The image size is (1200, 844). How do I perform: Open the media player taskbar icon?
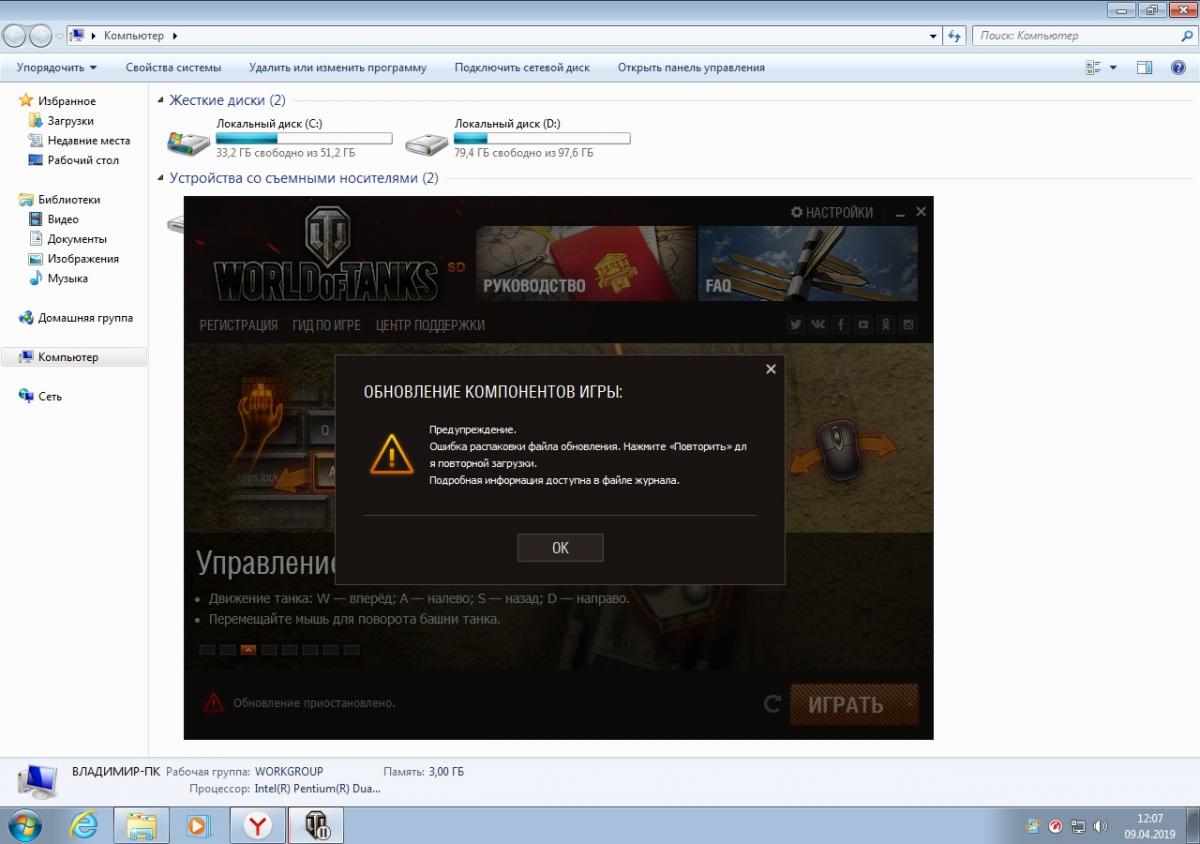pyautogui.click(x=200, y=825)
